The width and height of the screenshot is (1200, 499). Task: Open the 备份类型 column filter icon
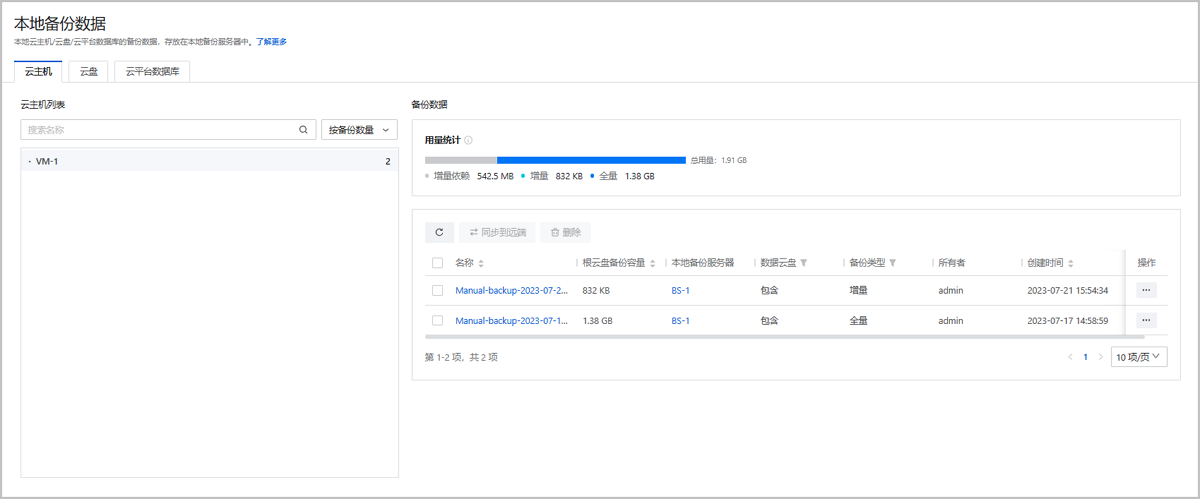(892, 263)
